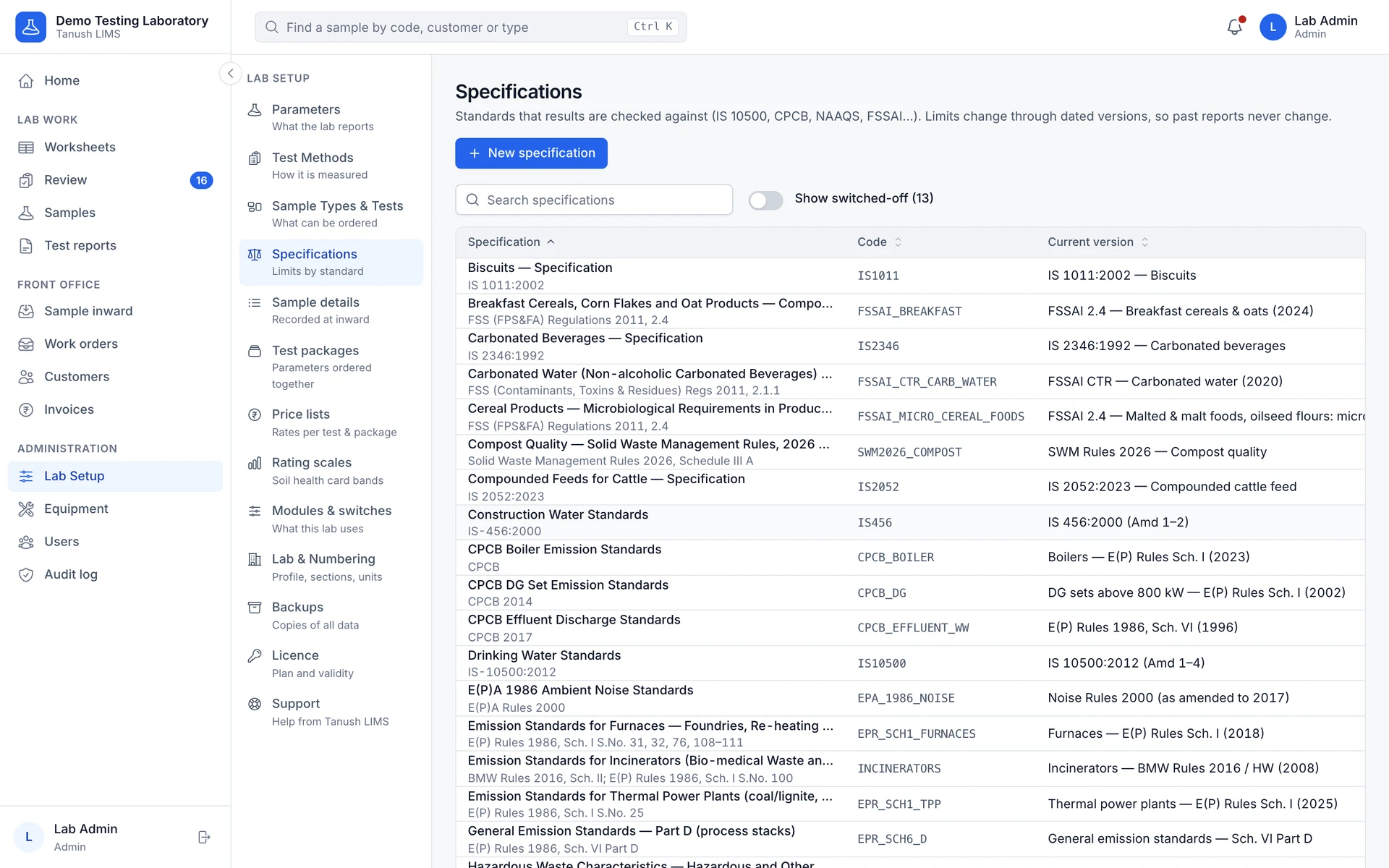Open the Home sidebar item
Image resolution: width=1389 pixels, height=868 pixels.
pyautogui.click(x=115, y=80)
